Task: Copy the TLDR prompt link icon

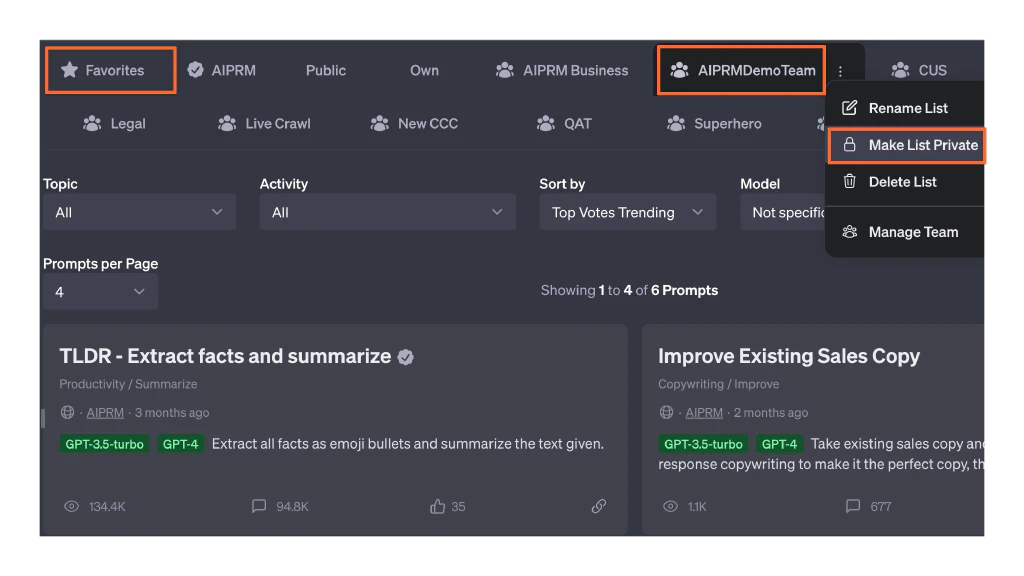Action: click(599, 506)
